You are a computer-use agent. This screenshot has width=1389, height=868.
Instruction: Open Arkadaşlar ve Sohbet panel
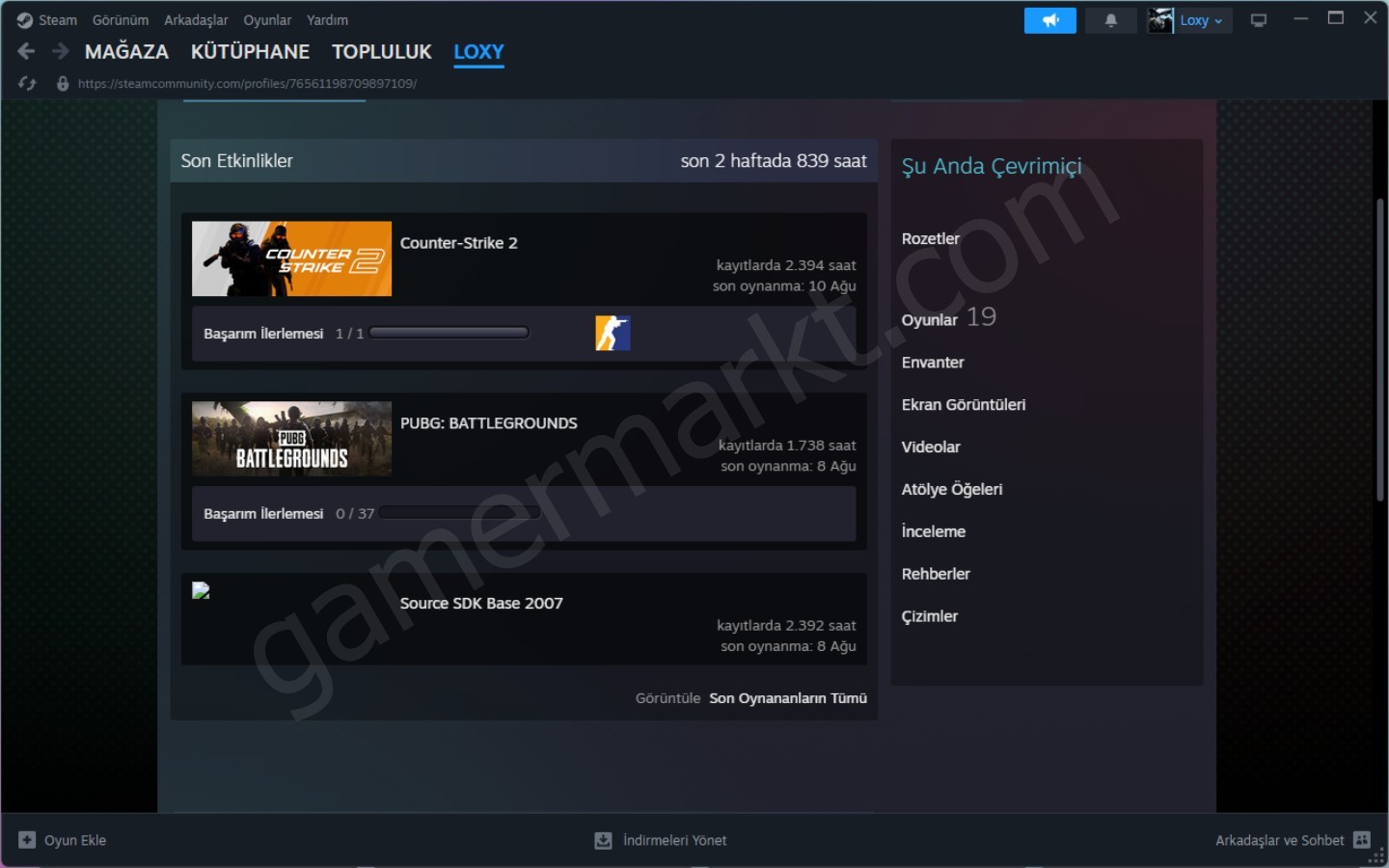pos(1293,840)
